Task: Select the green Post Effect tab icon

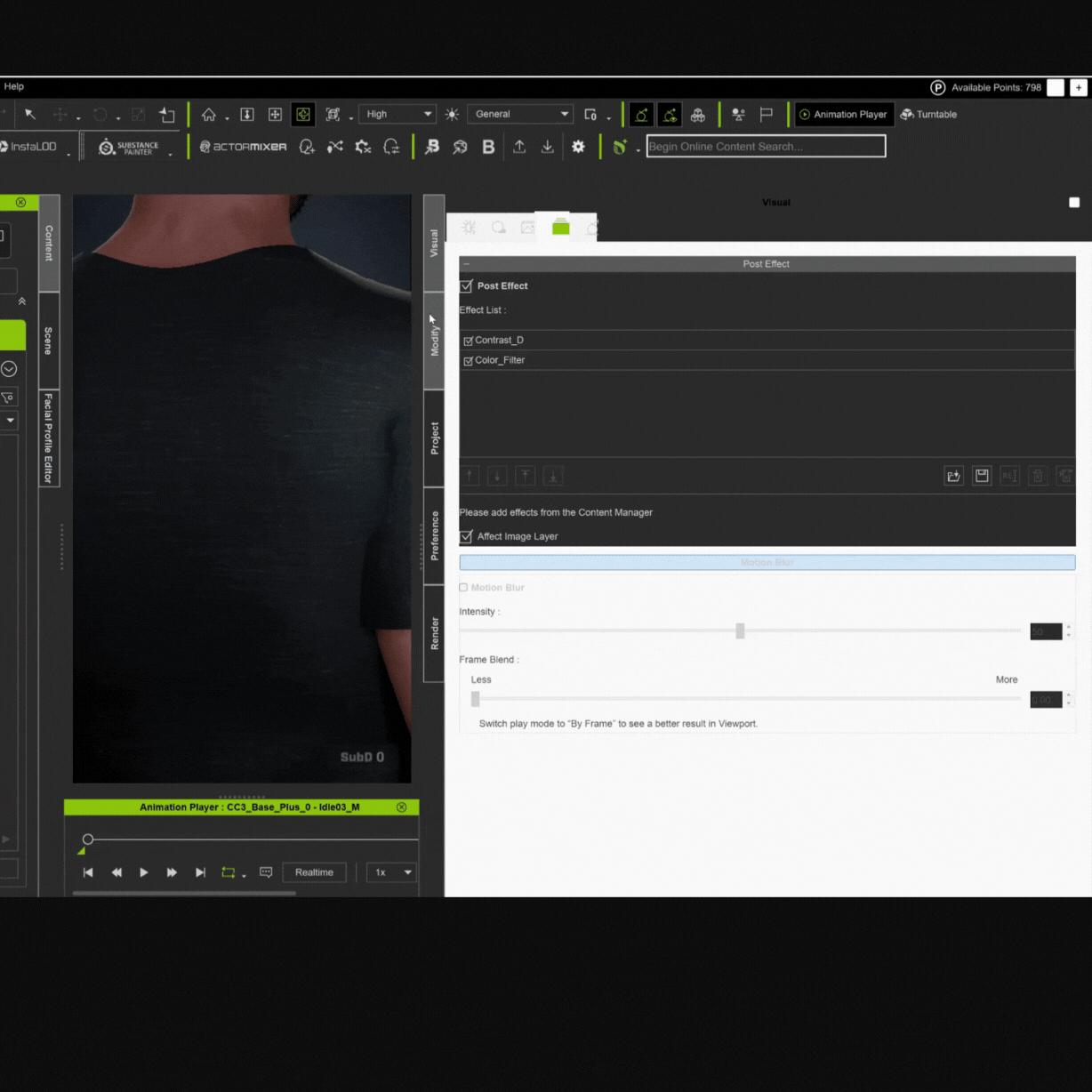Action: pos(560,228)
